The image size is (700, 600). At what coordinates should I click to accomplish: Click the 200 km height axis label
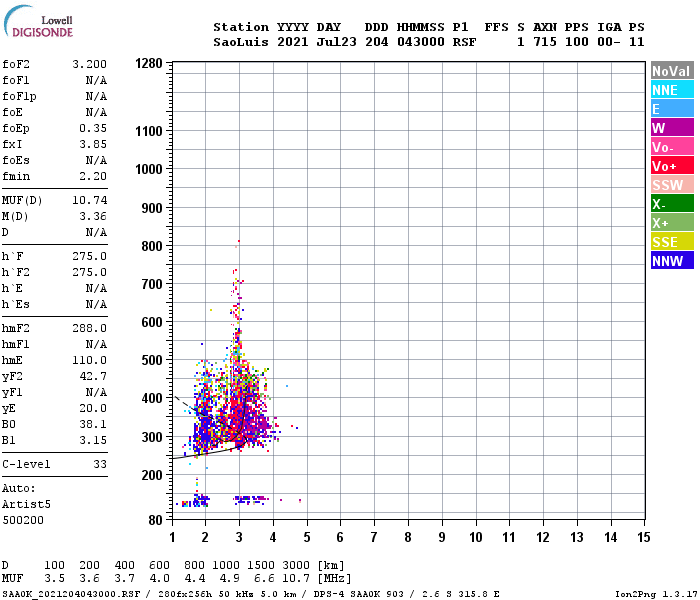[152, 475]
